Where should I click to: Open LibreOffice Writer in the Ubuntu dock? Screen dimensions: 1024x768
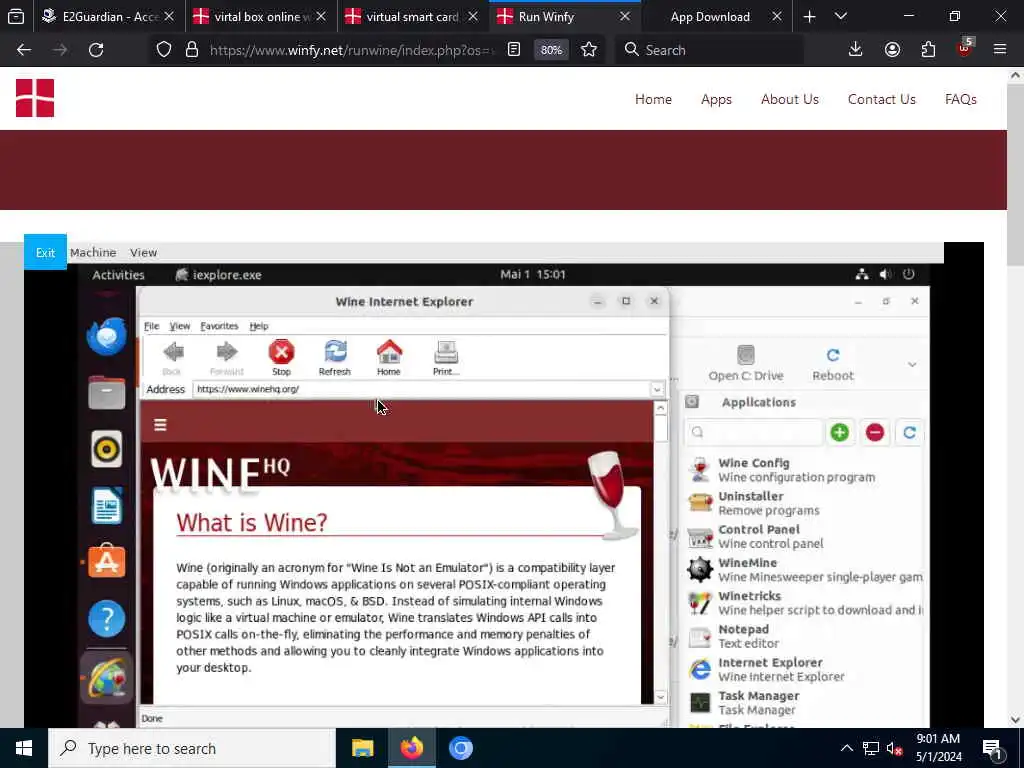coord(106,505)
